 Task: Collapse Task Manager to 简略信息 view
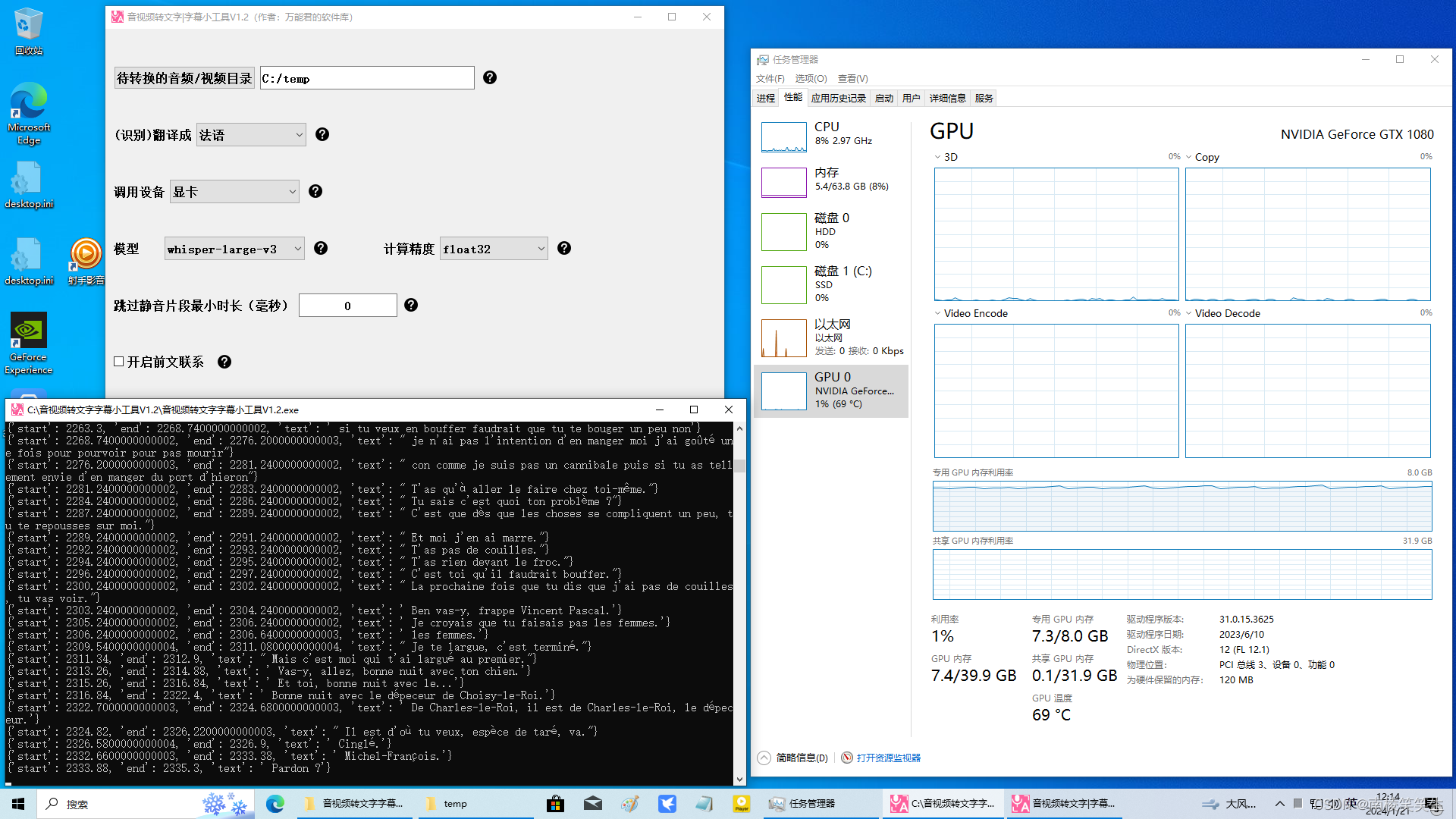793,758
